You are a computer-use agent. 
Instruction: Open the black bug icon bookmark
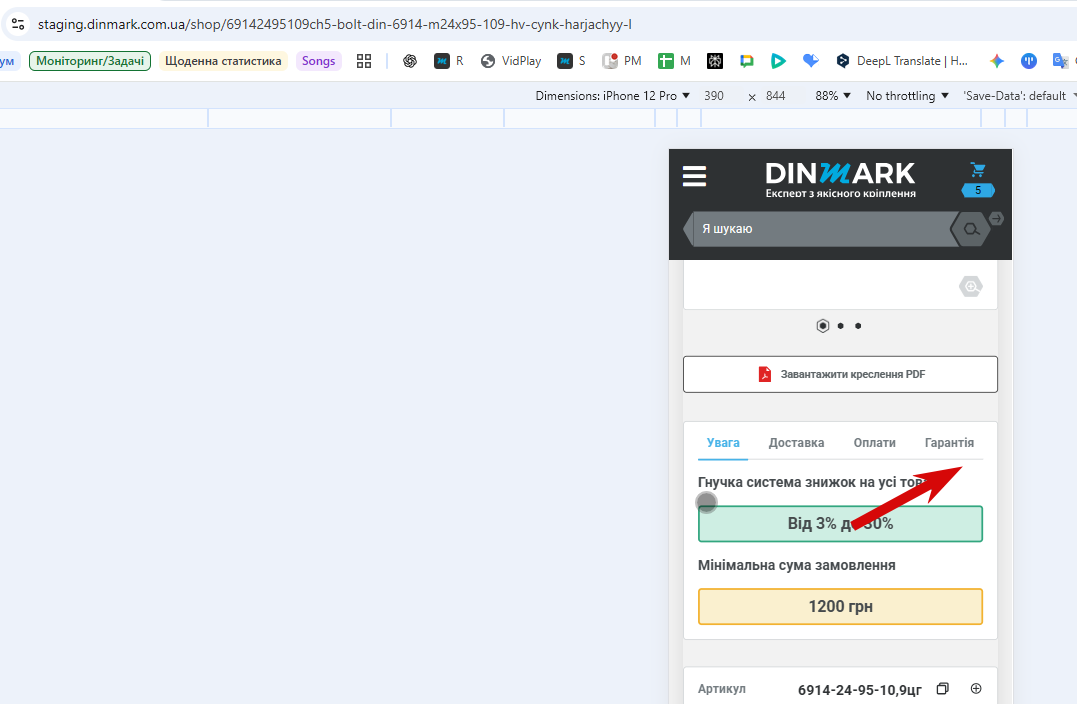coord(714,61)
